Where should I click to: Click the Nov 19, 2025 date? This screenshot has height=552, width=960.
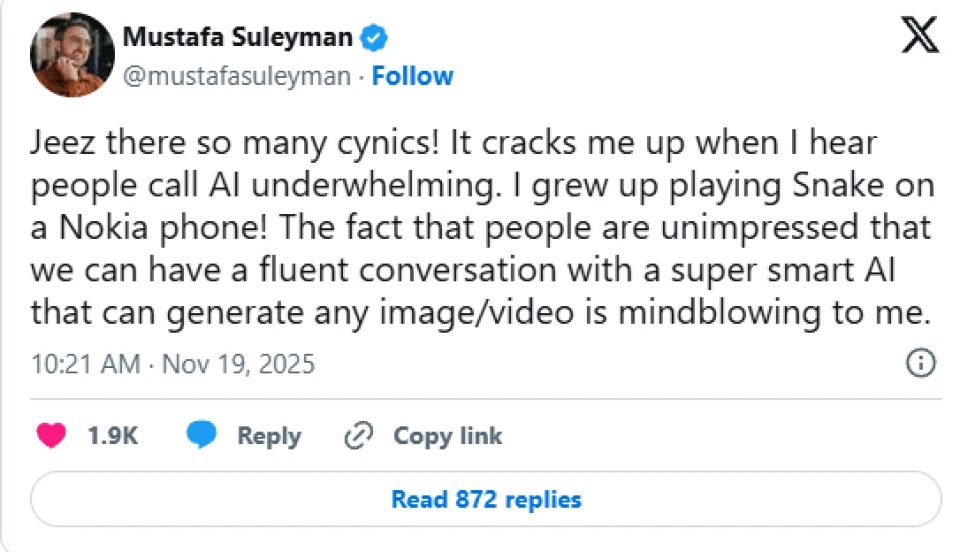point(238,363)
